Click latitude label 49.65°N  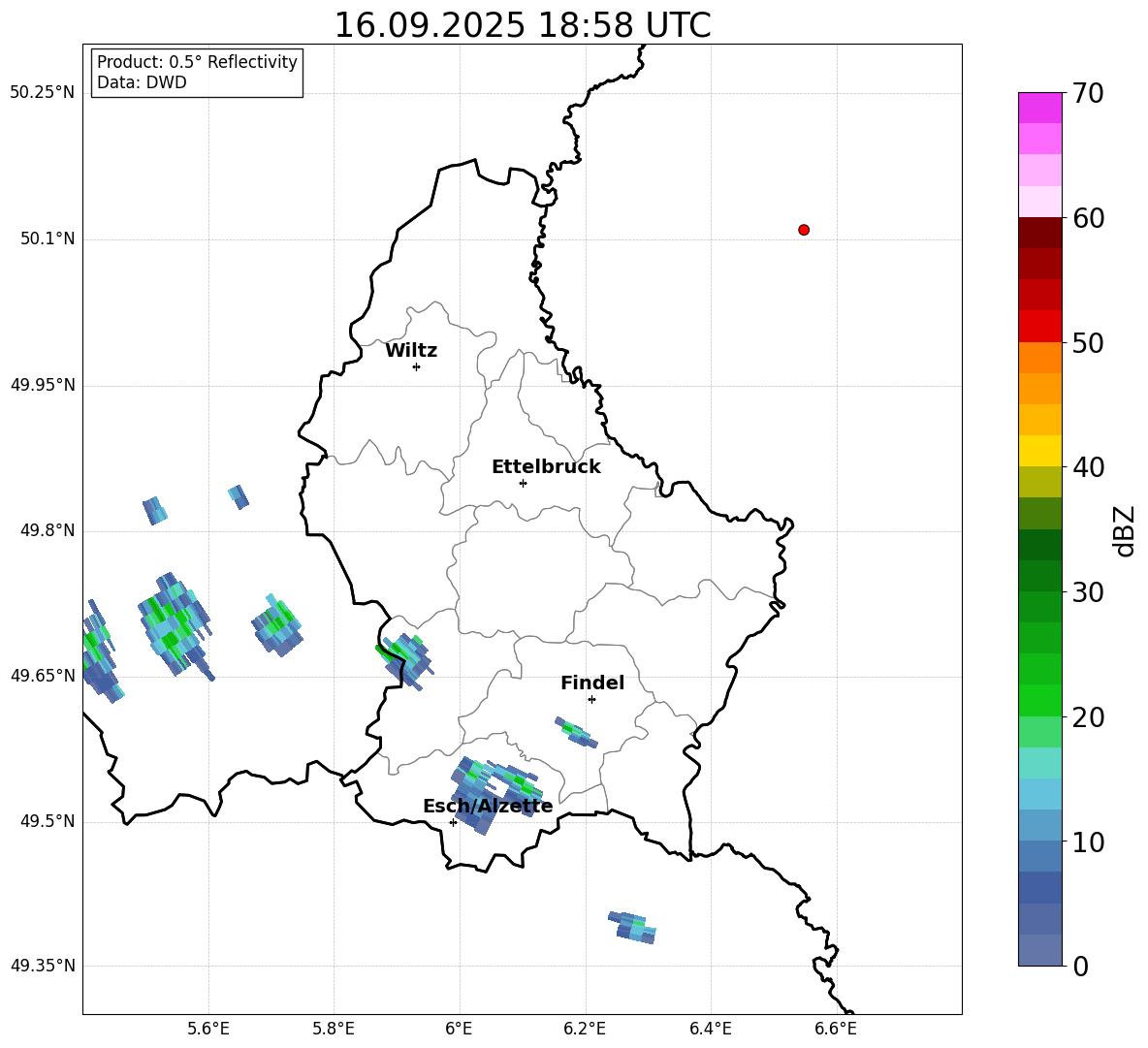pyautogui.click(x=43, y=676)
